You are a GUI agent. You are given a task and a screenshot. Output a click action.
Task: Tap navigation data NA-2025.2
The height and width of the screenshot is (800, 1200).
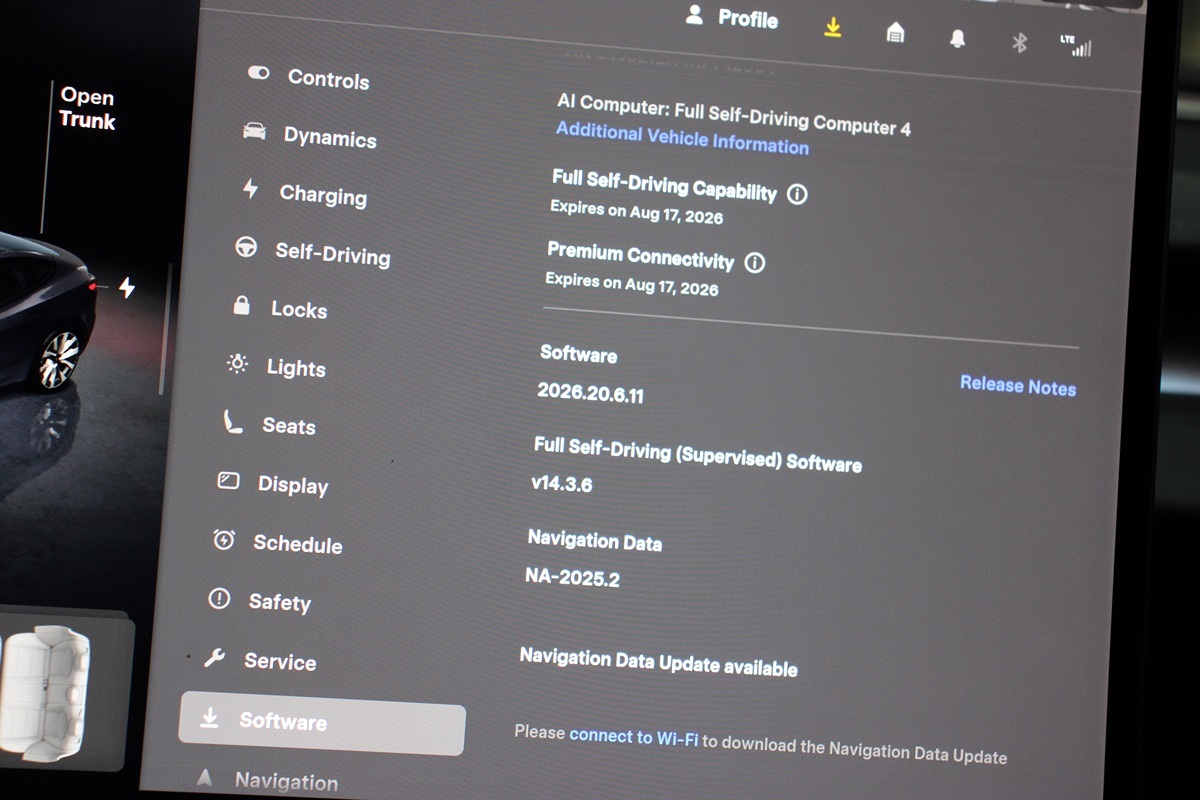[x=572, y=577]
